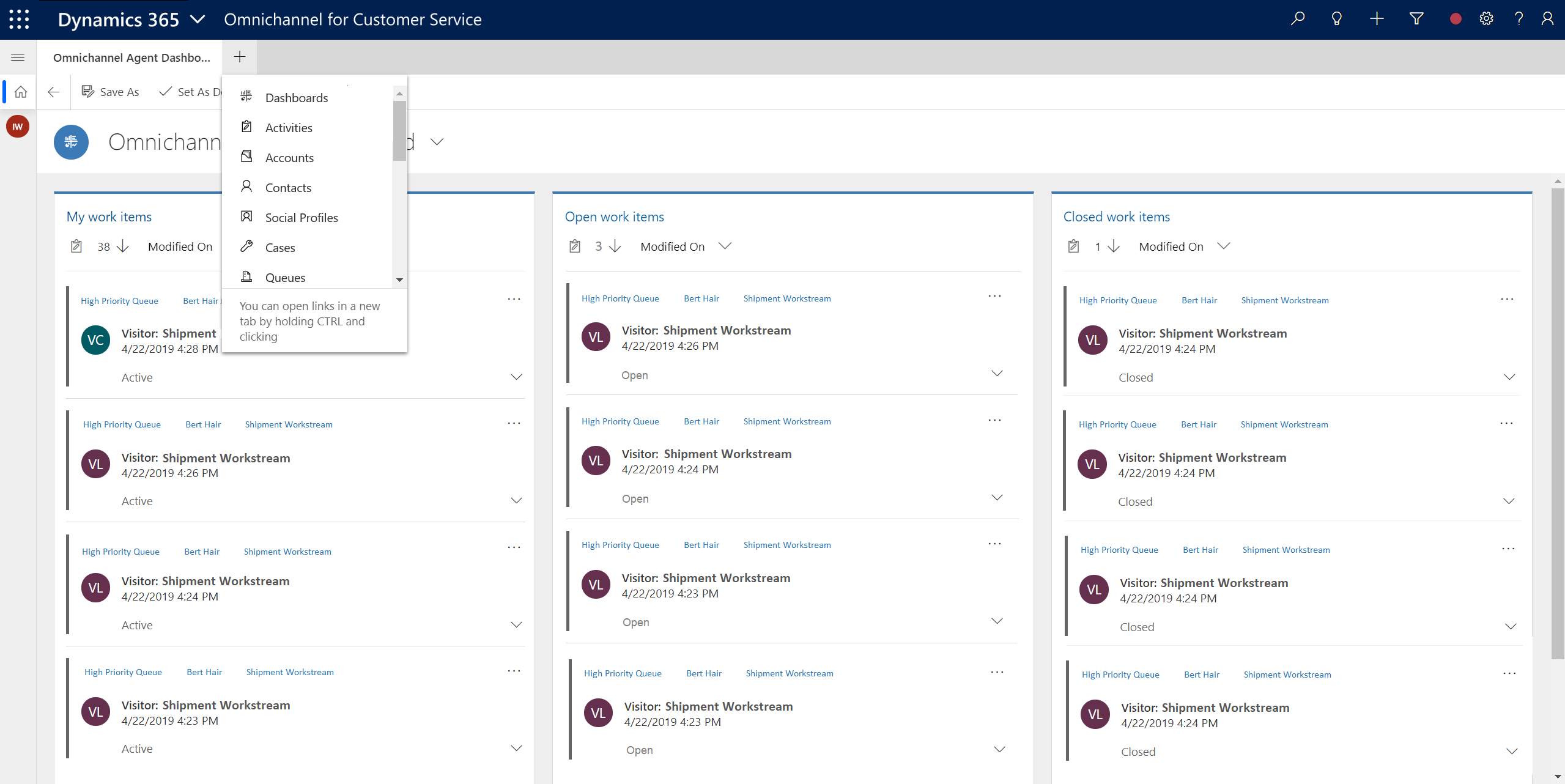Select Queues from the navigation menu
This screenshot has width=1565, height=784.
click(285, 277)
